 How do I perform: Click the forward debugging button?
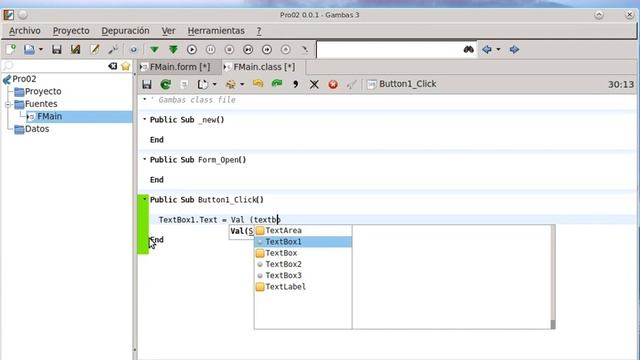[x=267, y=49]
